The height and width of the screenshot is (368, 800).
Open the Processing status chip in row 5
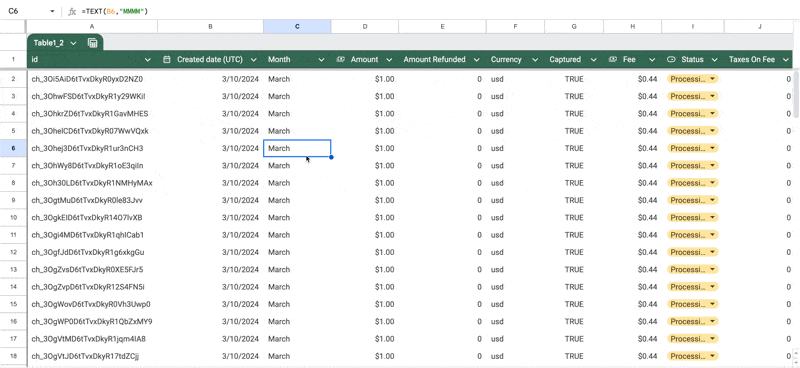(x=692, y=131)
